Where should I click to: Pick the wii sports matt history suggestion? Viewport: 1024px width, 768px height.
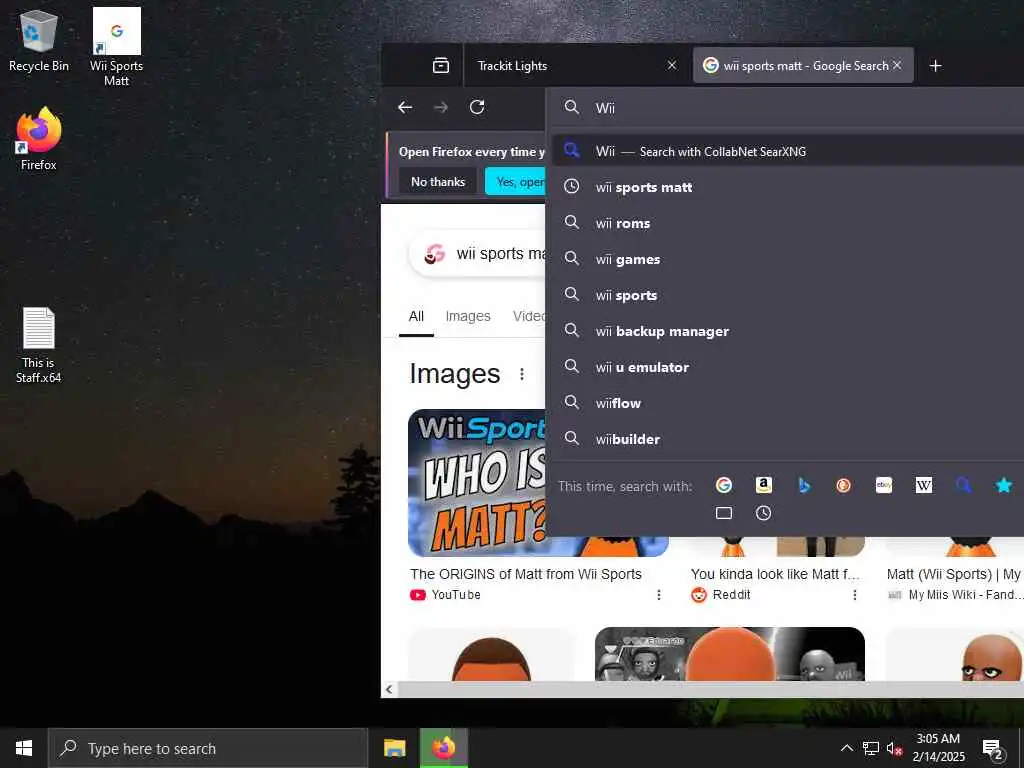tap(788, 187)
